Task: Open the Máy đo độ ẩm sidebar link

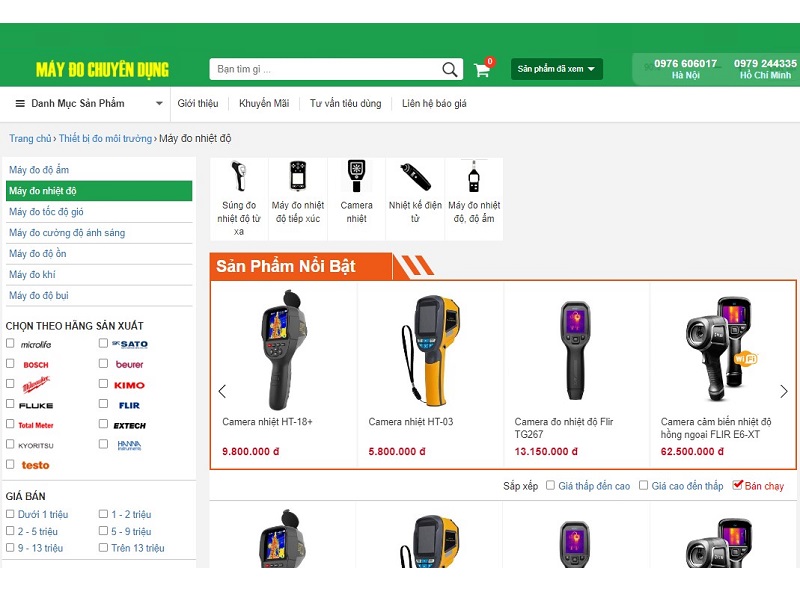Action: click(x=40, y=170)
